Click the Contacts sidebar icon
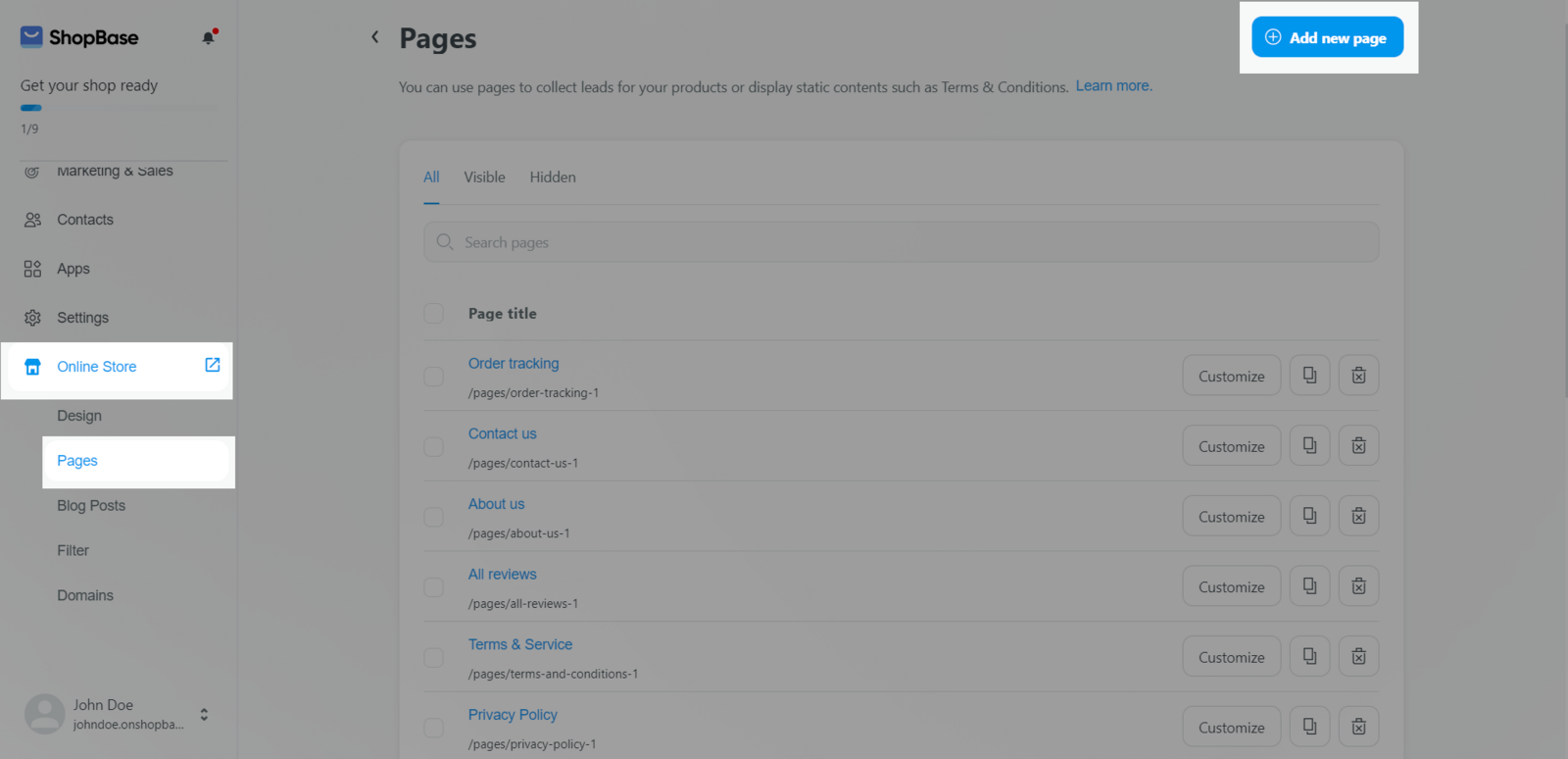The width and height of the screenshot is (1568, 759). click(32, 220)
